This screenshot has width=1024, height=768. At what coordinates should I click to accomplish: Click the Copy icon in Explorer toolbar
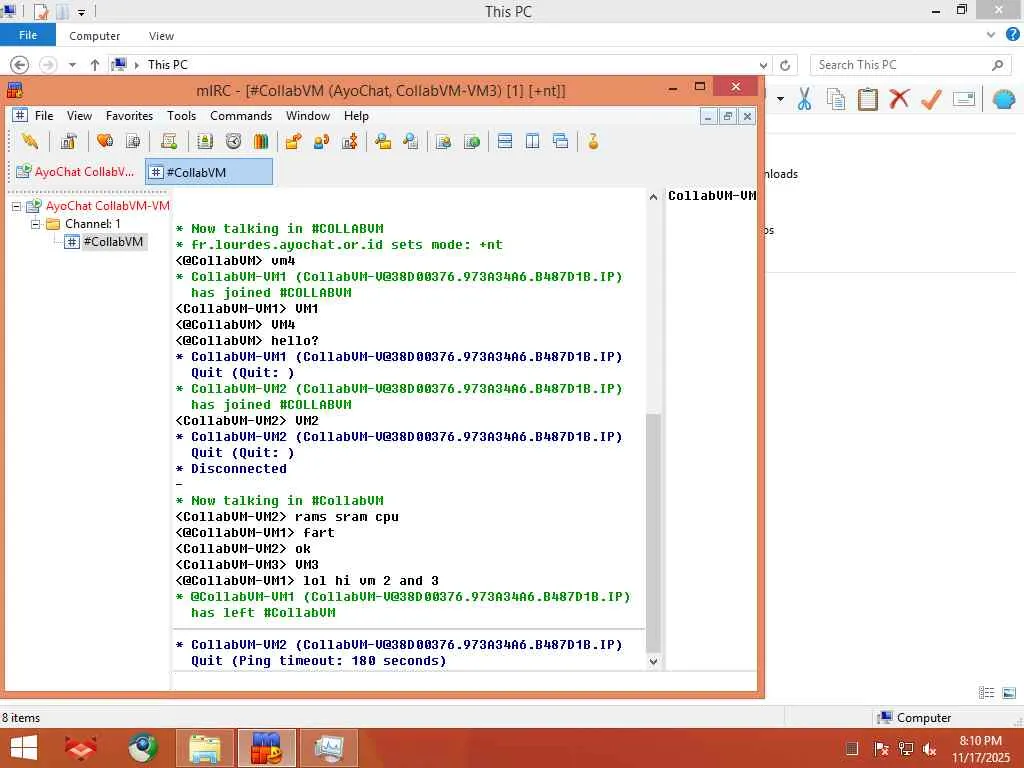[x=836, y=99]
